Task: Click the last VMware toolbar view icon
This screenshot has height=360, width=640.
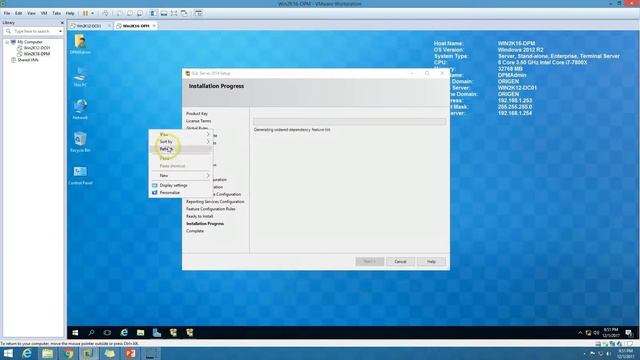Action: (198, 13)
